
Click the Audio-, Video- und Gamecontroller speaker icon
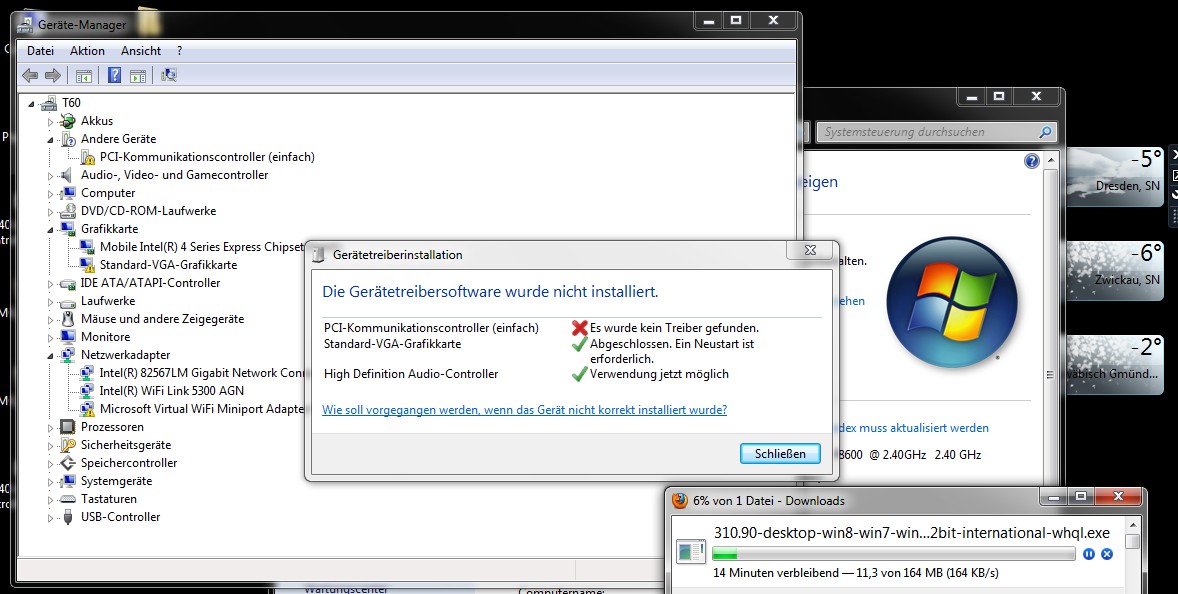click(68, 175)
